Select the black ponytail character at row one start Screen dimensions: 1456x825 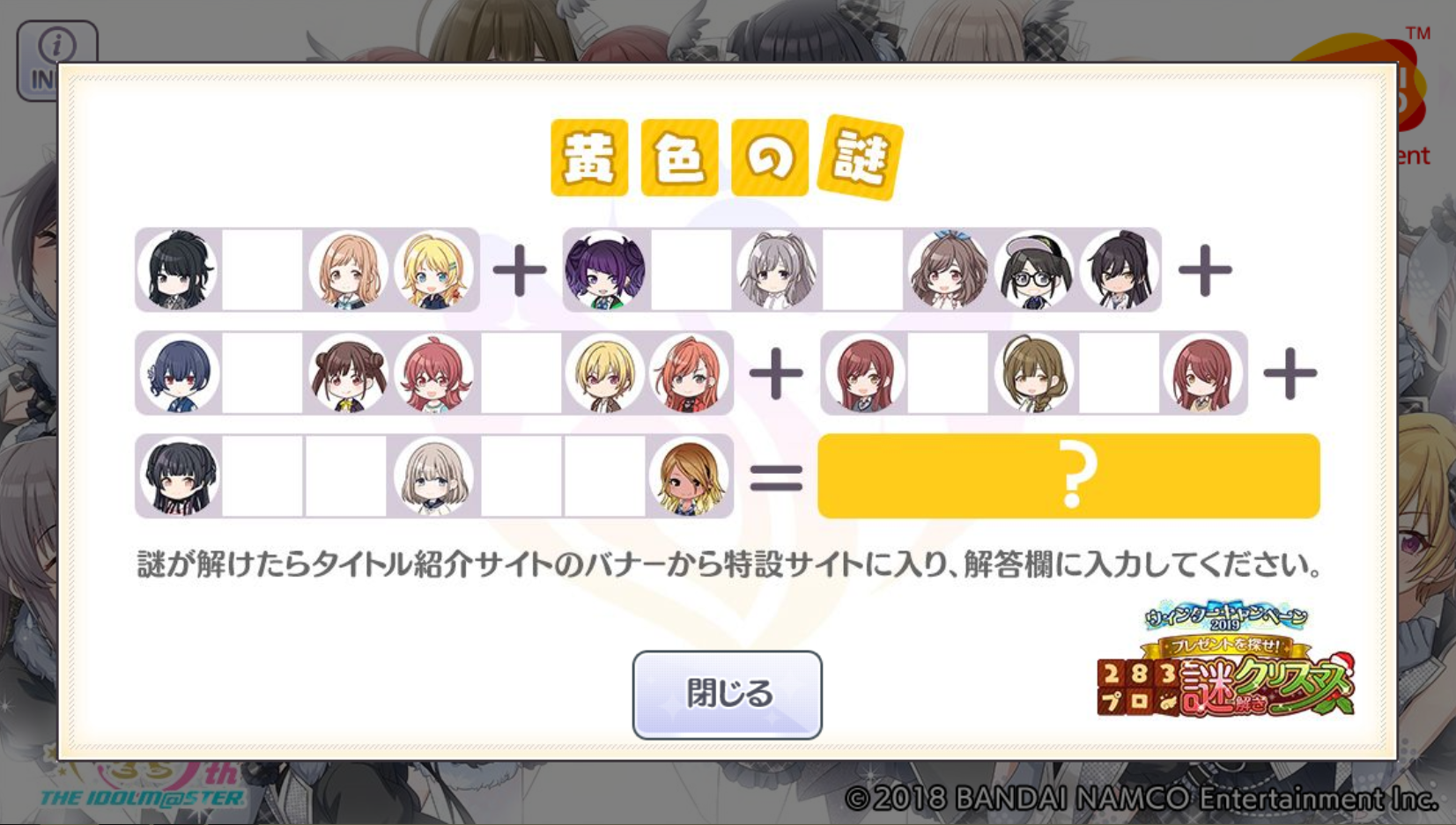tap(179, 269)
